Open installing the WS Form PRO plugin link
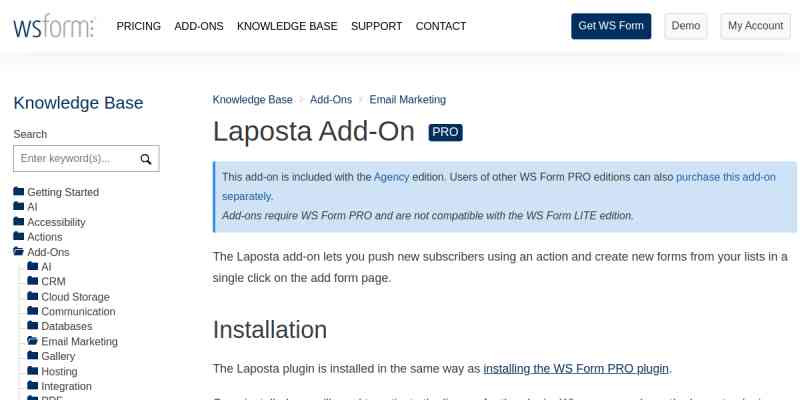The image size is (800, 400). [576, 368]
